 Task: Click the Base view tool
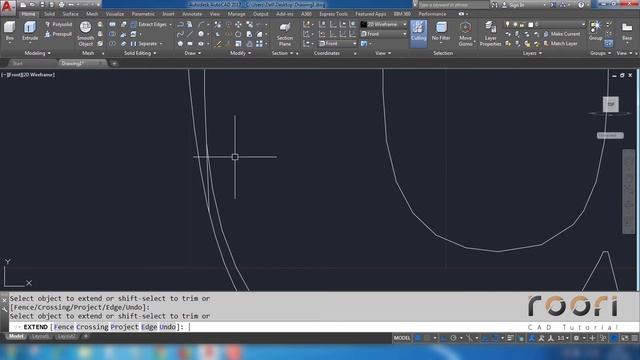pyautogui.click(x=627, y=31)
